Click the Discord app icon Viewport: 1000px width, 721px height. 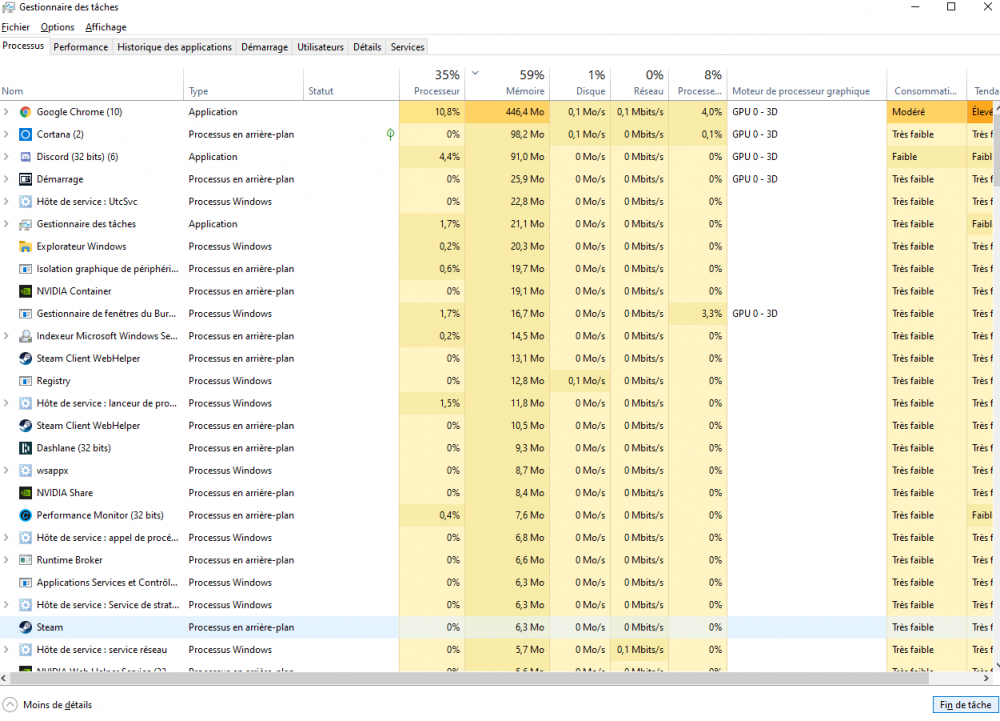pyautogui.click(x=26, y=157)
